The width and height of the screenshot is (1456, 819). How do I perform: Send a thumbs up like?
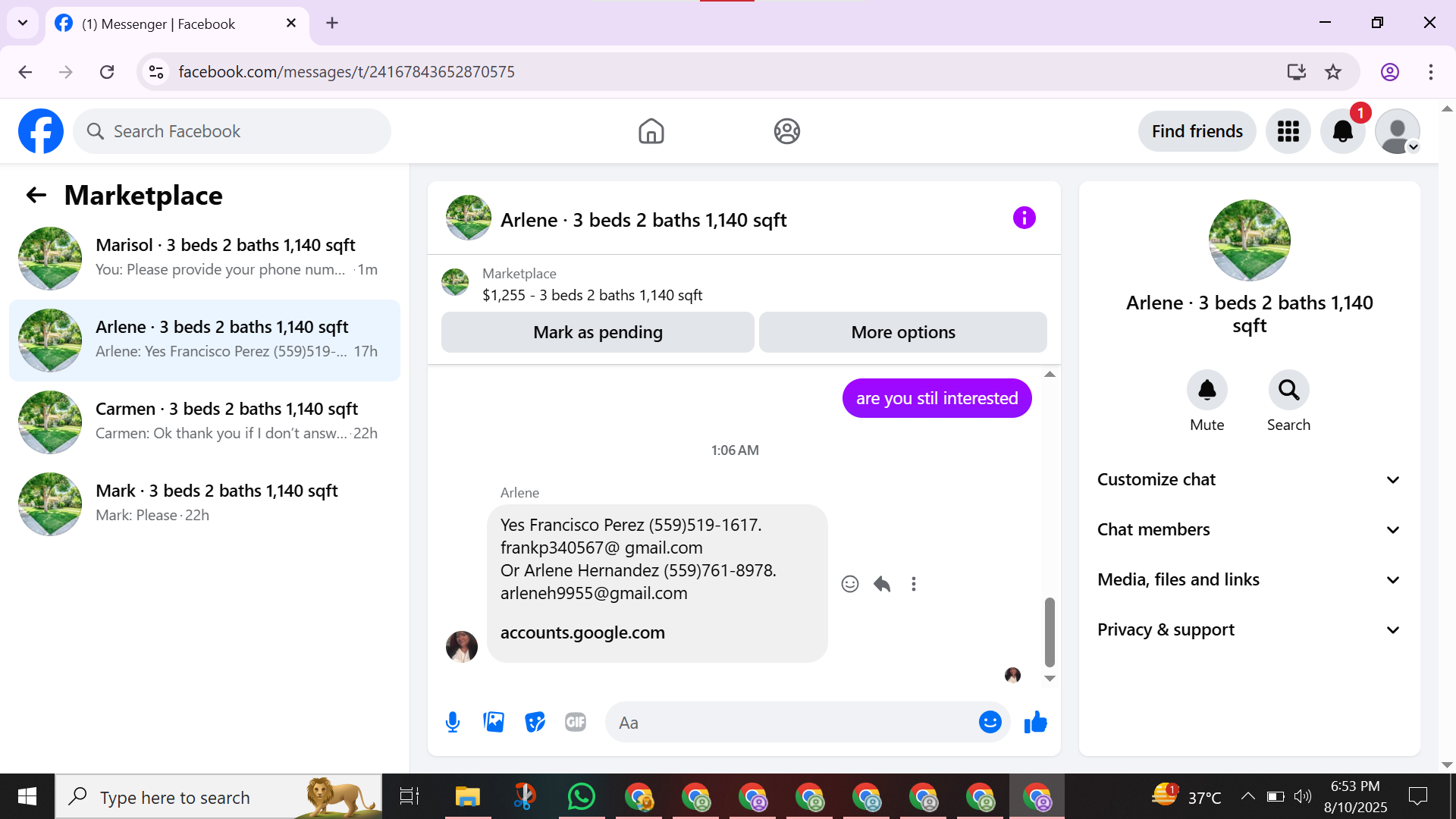pos(1035,722)
